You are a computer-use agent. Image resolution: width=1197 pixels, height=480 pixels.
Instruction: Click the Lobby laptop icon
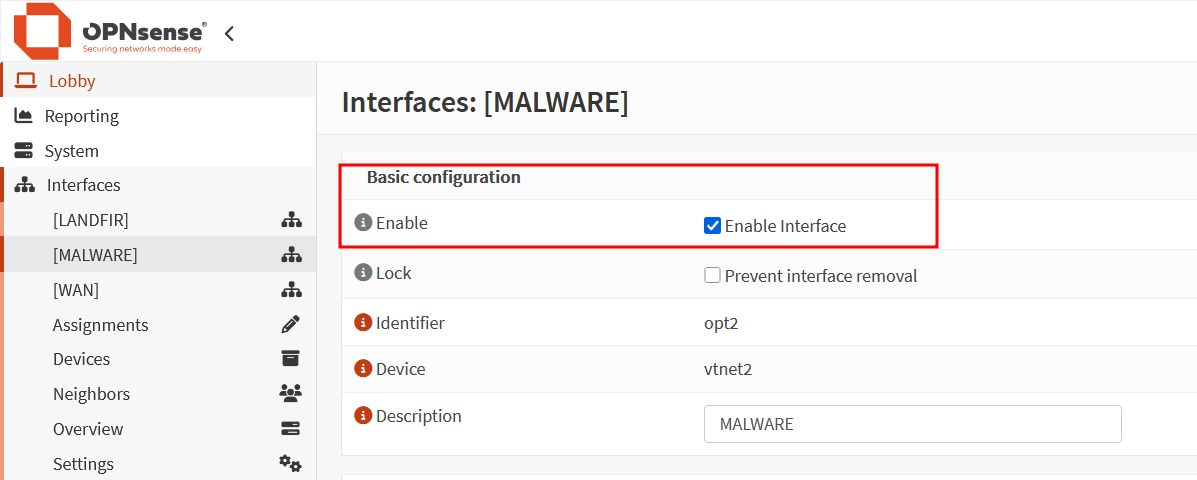pos(26,81)
